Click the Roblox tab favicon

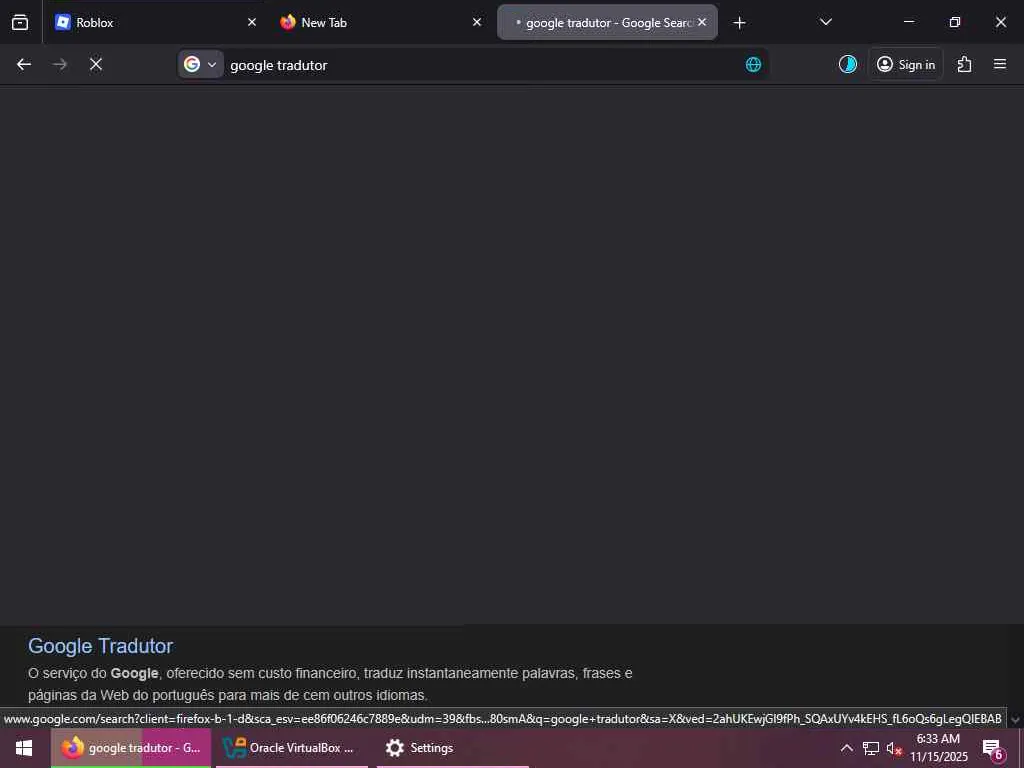pos(63,22)
